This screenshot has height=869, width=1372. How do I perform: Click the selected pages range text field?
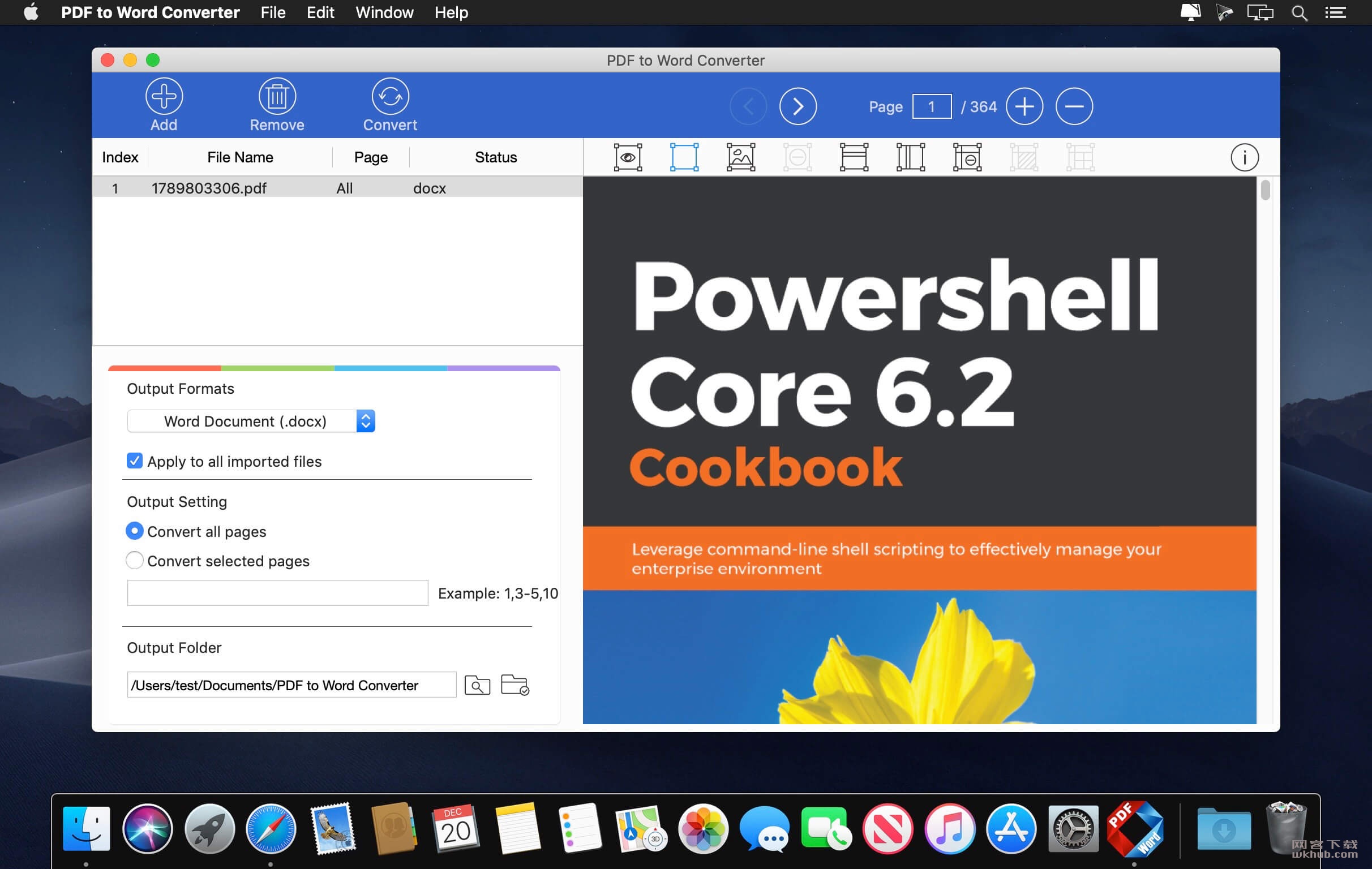(x=277, y=593)
